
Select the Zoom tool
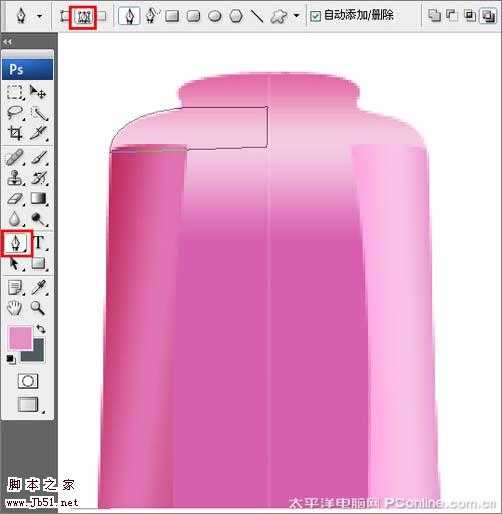[38, 308]
